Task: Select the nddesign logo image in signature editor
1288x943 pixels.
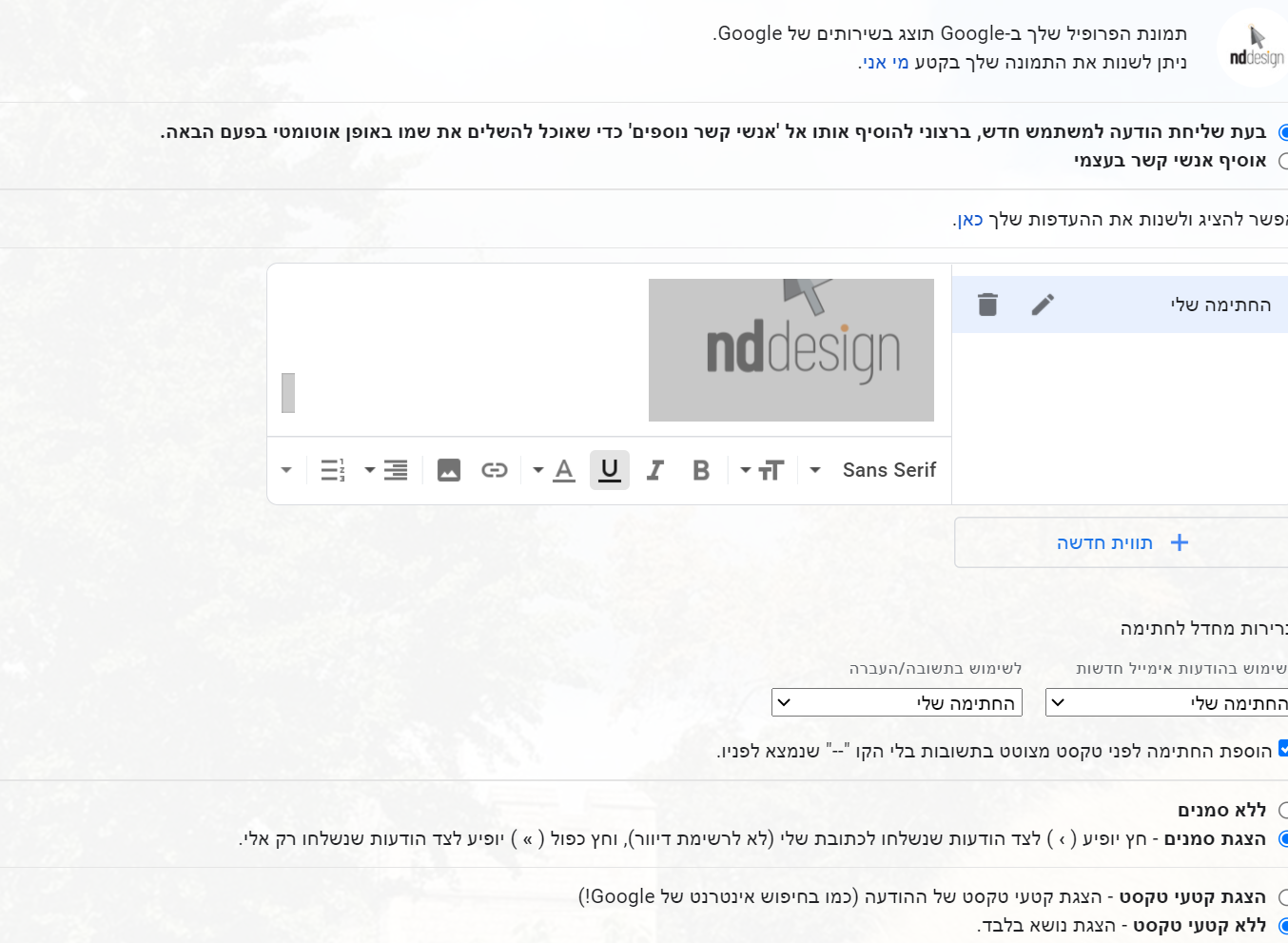Action: tap(791, 350)
